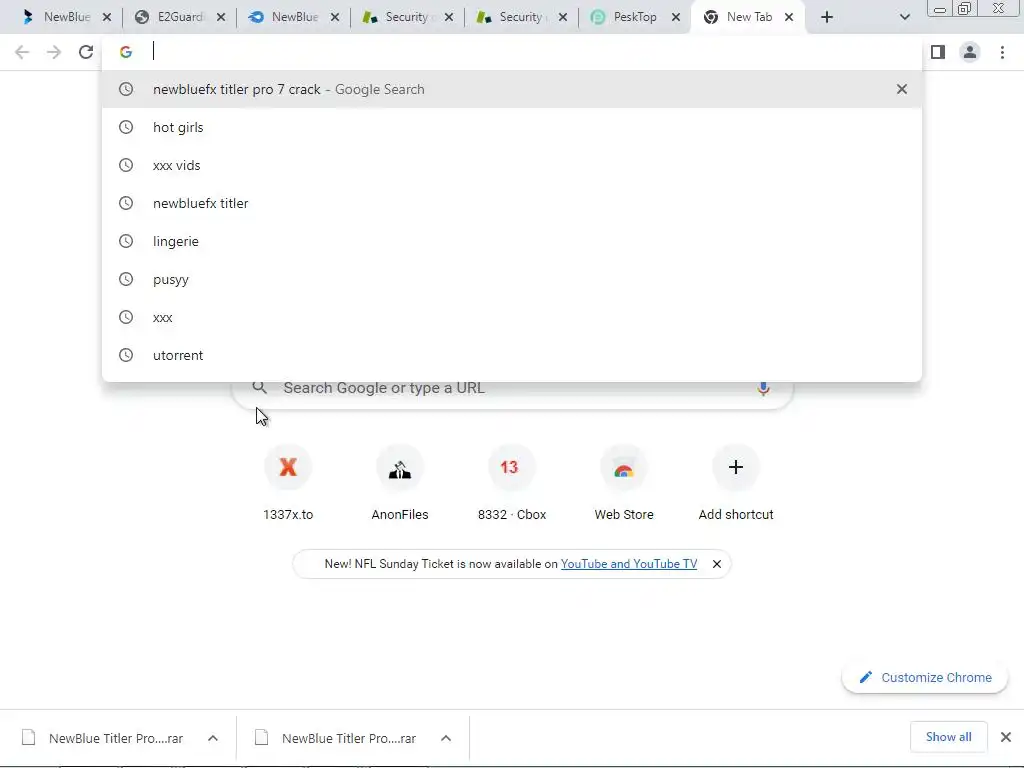1024x768 pixels.
Task: Select the 'lingerie' suggestion
Action: (512, 241)
